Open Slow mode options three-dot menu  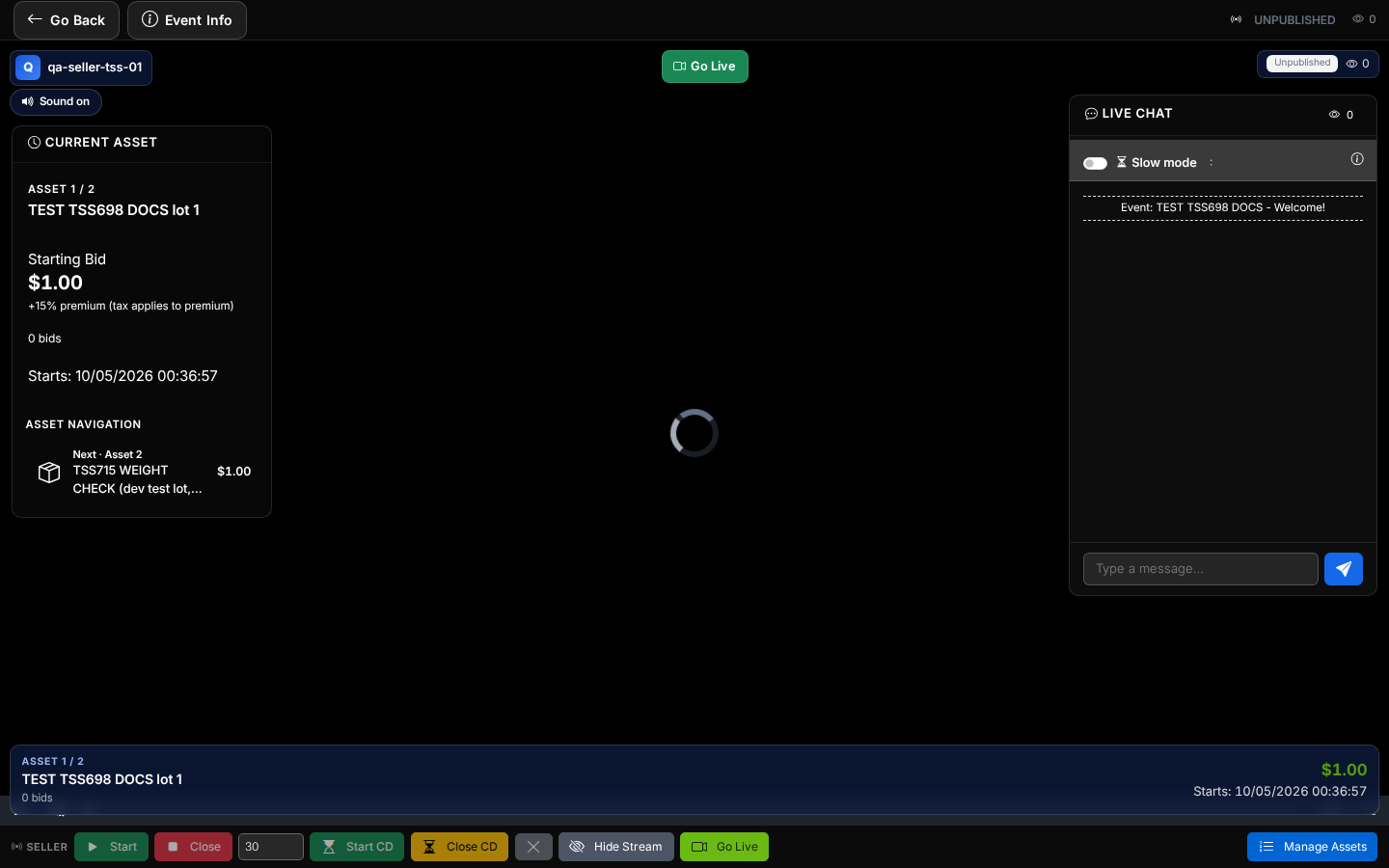pyautogui.click(x=1212, y=163)
